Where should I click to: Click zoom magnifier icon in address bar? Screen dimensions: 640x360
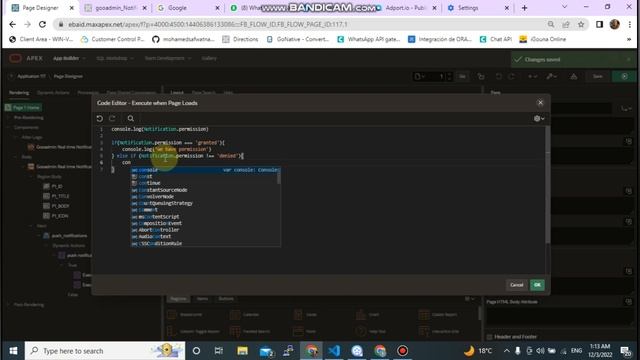(x=551, y=24)
